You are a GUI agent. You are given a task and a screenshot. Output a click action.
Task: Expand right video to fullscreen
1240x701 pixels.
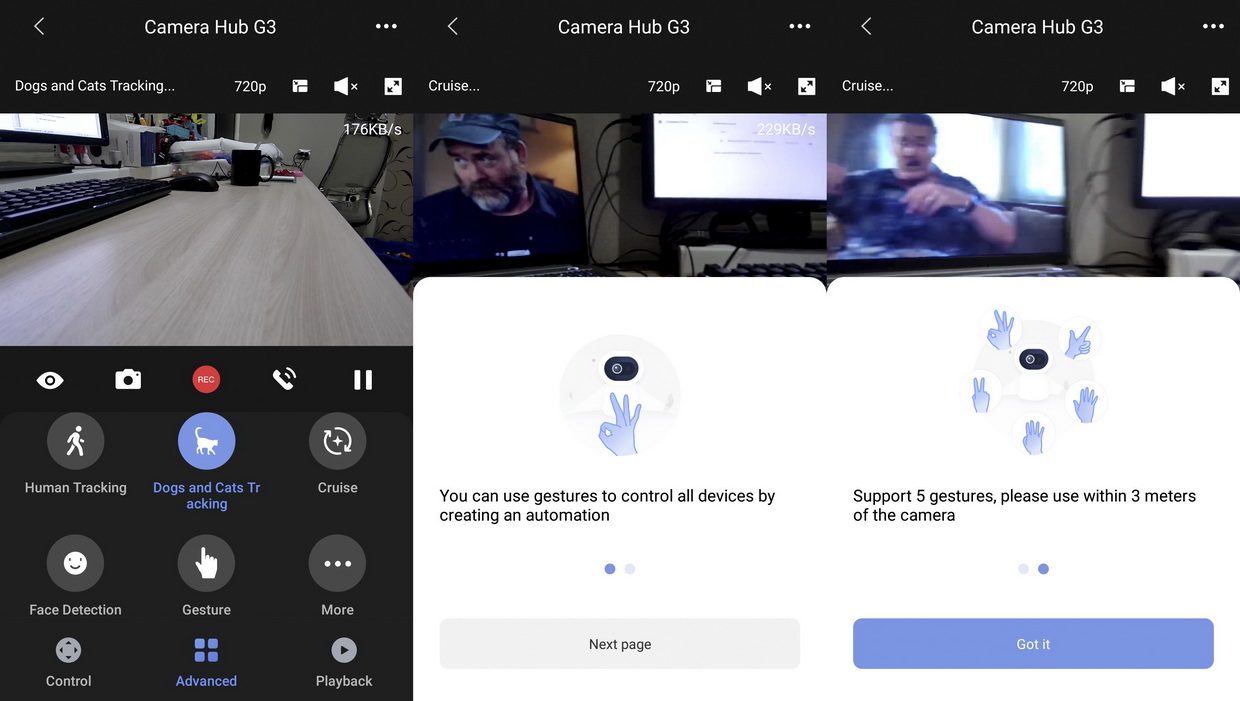[1220, 86]
